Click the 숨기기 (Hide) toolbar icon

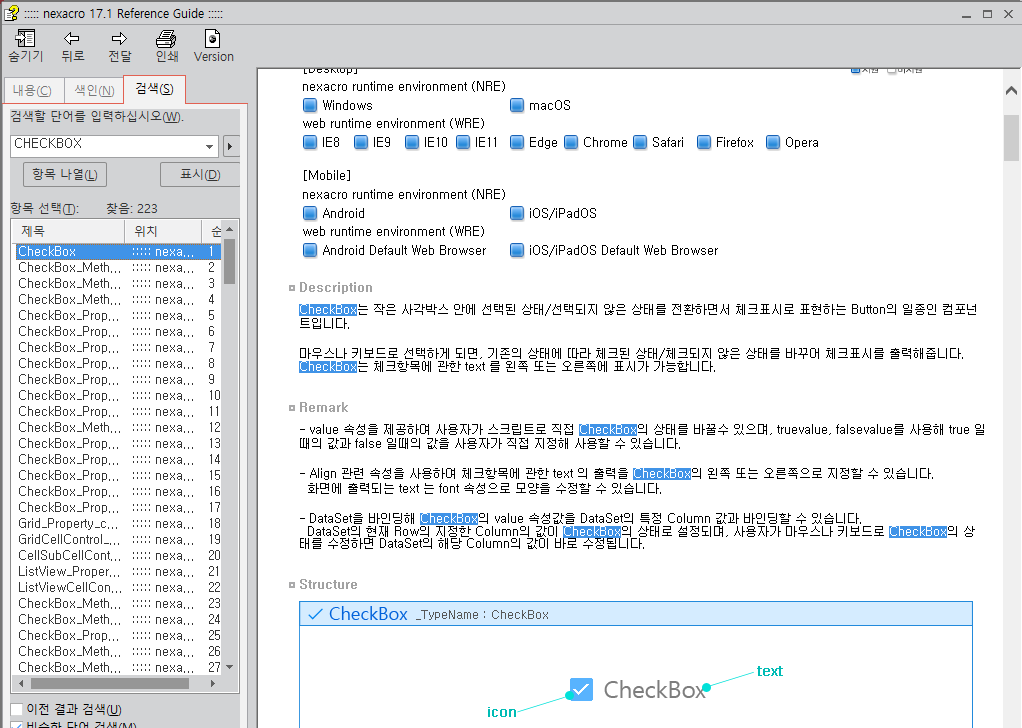tap(25, 45)
